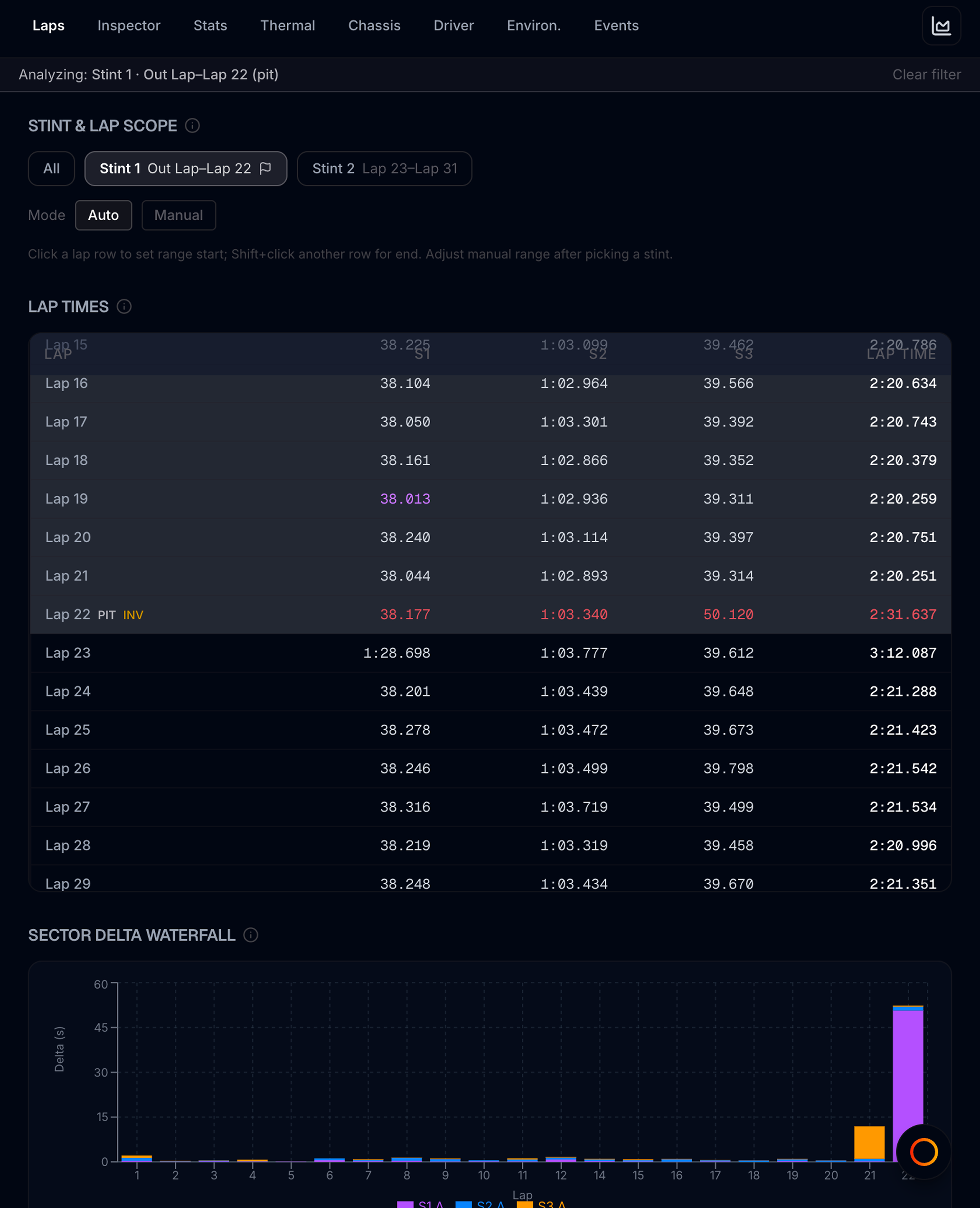Select the All stint scope
The height and width of the screenshot is (1208, 980).
[51, 168]
